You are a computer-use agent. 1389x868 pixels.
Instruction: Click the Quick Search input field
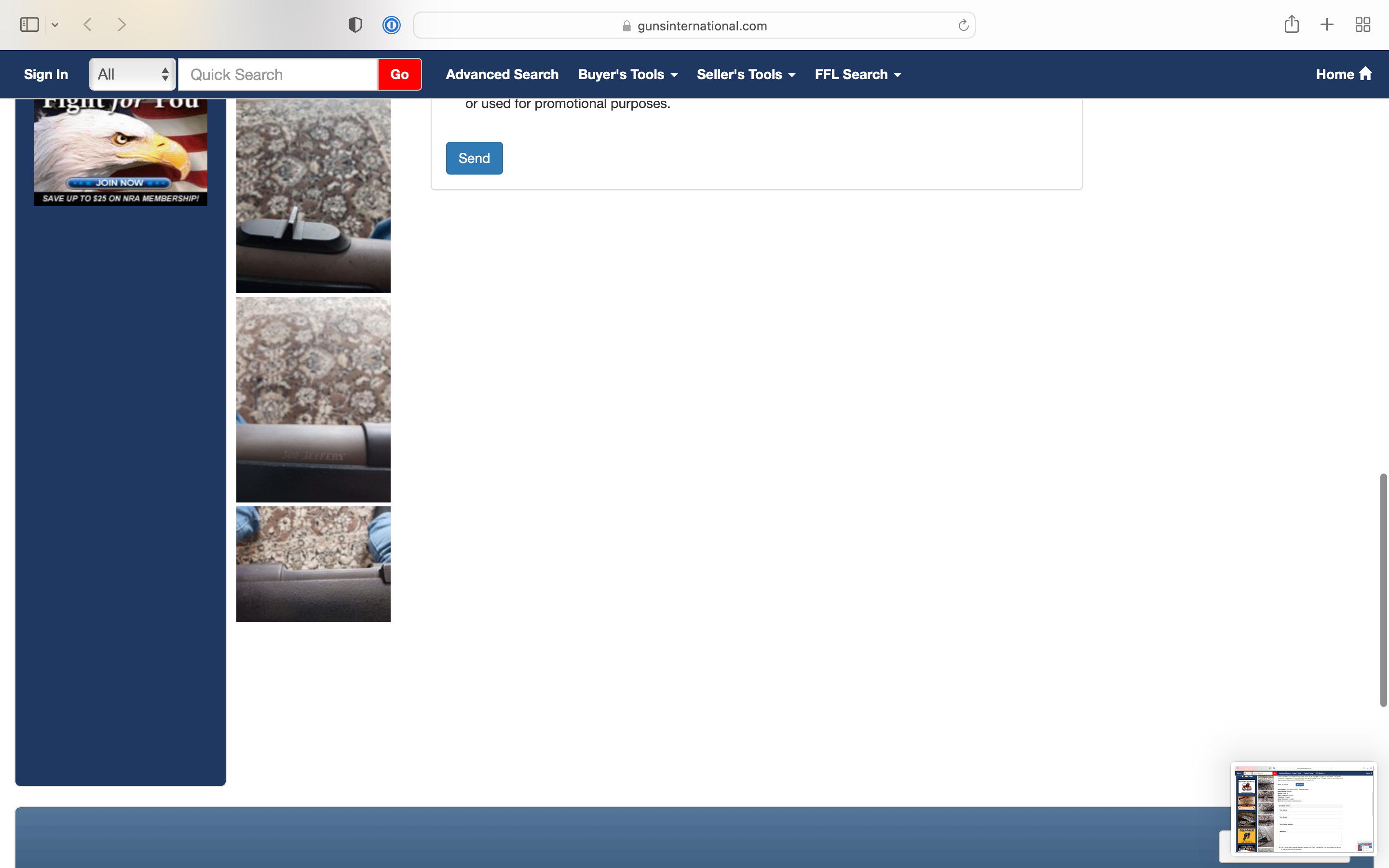(x=278, y=75)
